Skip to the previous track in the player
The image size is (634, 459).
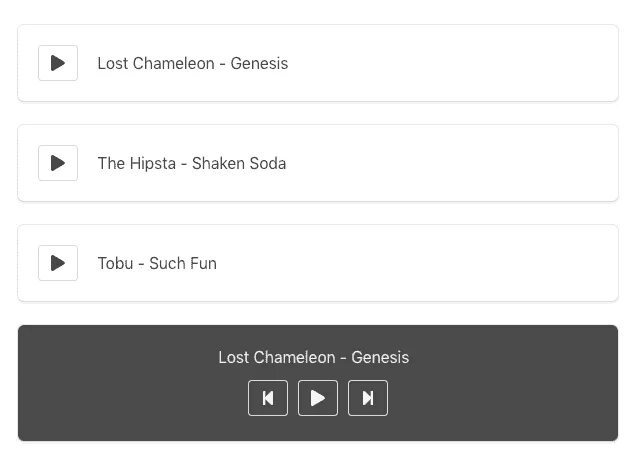(x=268, y=398)
